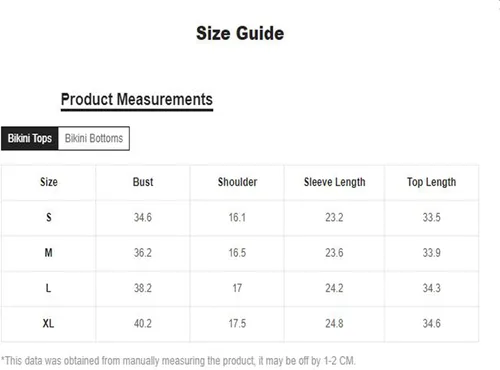Switch to the Bikini Bottoms tab
Image resolution: width=500 pixels, height=370 pixels.
pyautogui.click(x=94, y=138)
